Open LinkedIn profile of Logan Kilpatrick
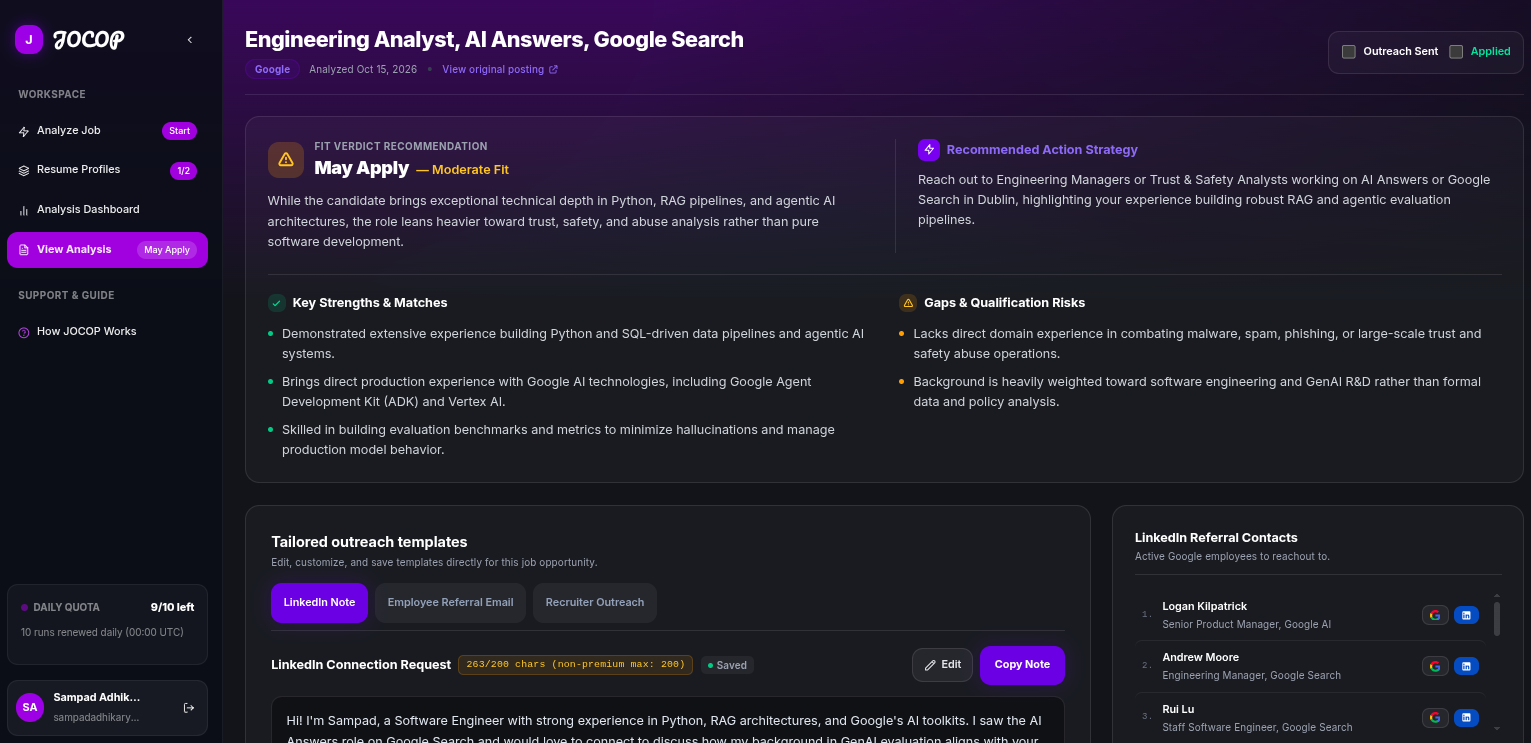This screenshot has height=743, width=1531. [1466, 615]
